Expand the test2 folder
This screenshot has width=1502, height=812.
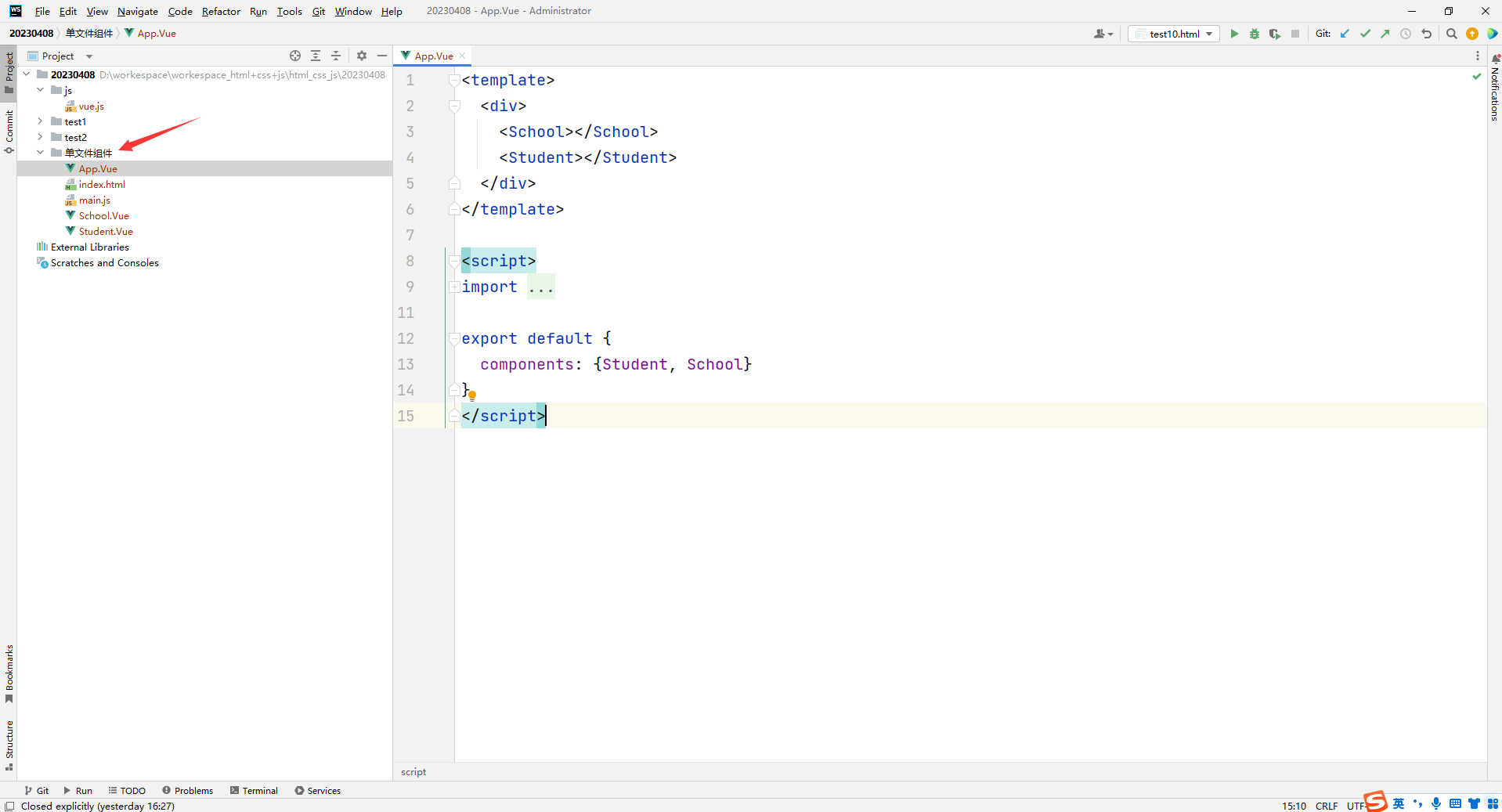coord(41,137)
